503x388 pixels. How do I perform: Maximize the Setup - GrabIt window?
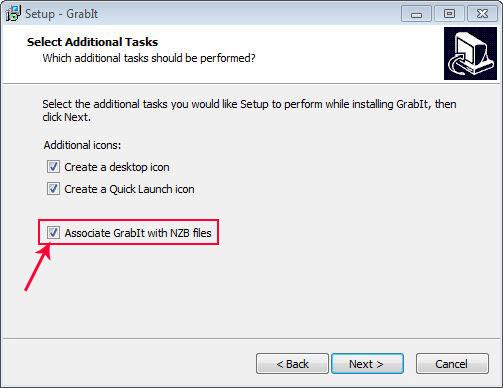click(x=449, y=14)
